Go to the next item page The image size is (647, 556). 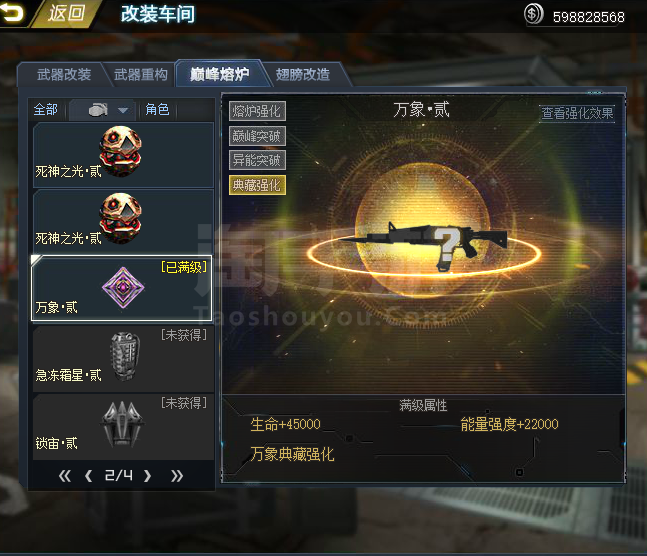tap(148, 476)
